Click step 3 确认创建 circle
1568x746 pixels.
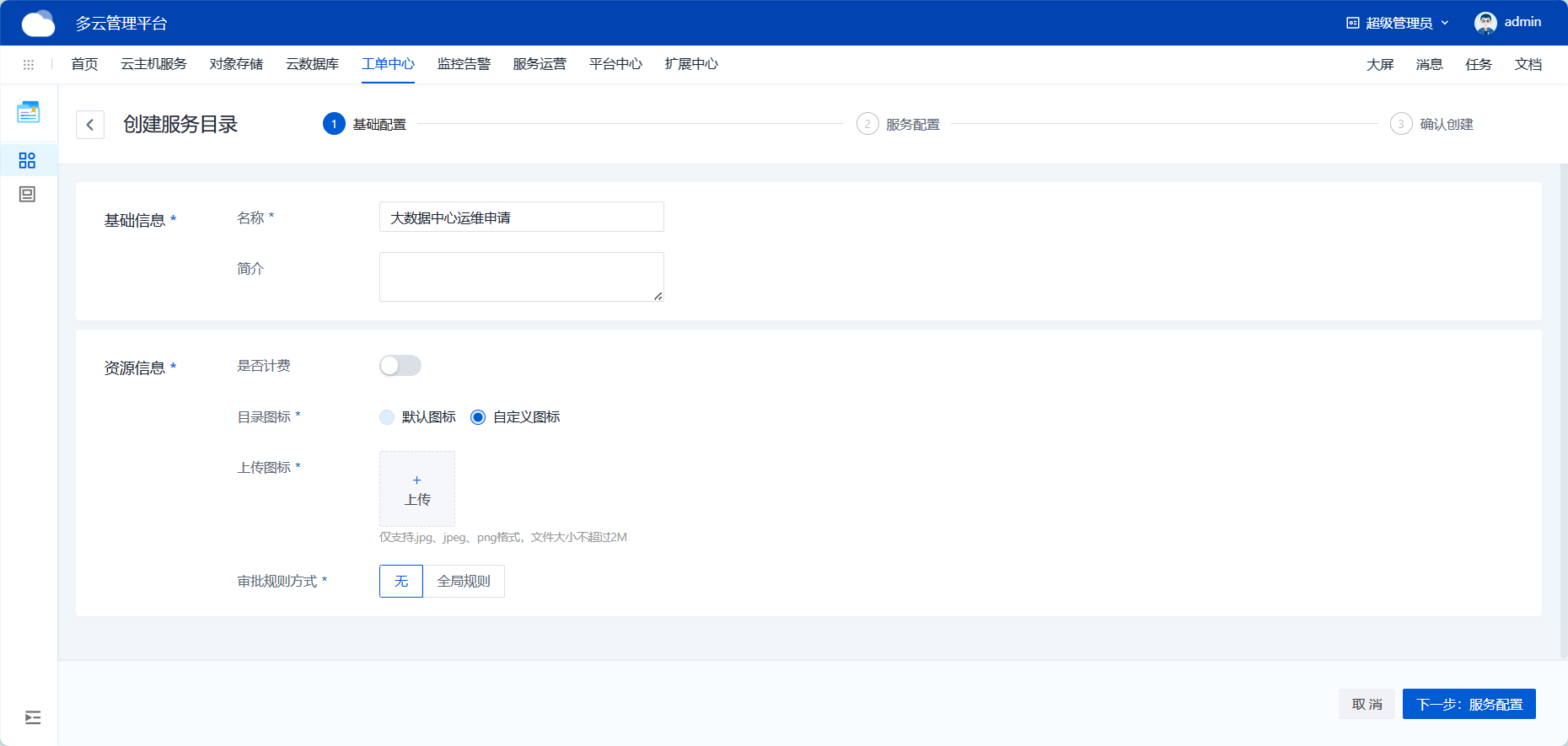1401,124
